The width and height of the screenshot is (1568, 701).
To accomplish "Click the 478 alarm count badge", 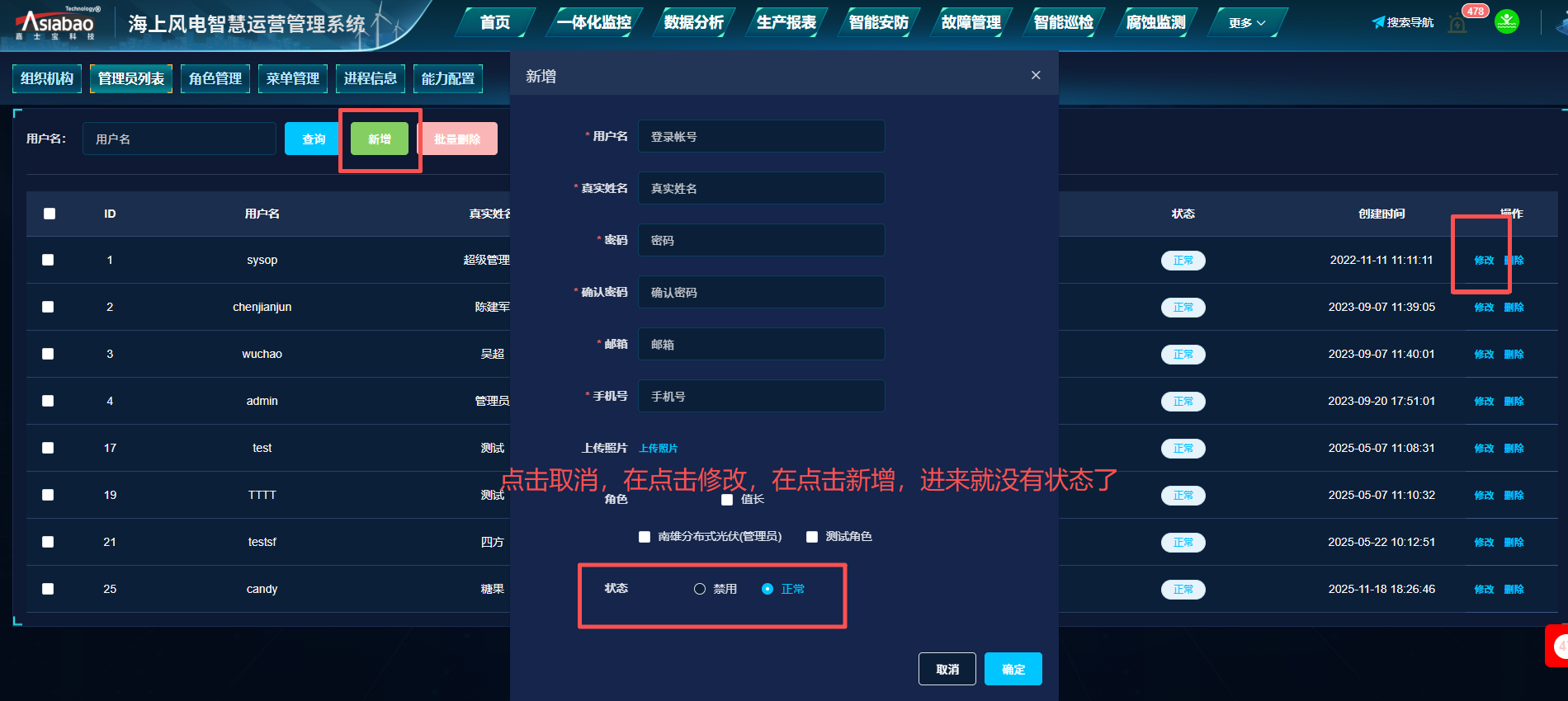I will (x=1475, y=11).
